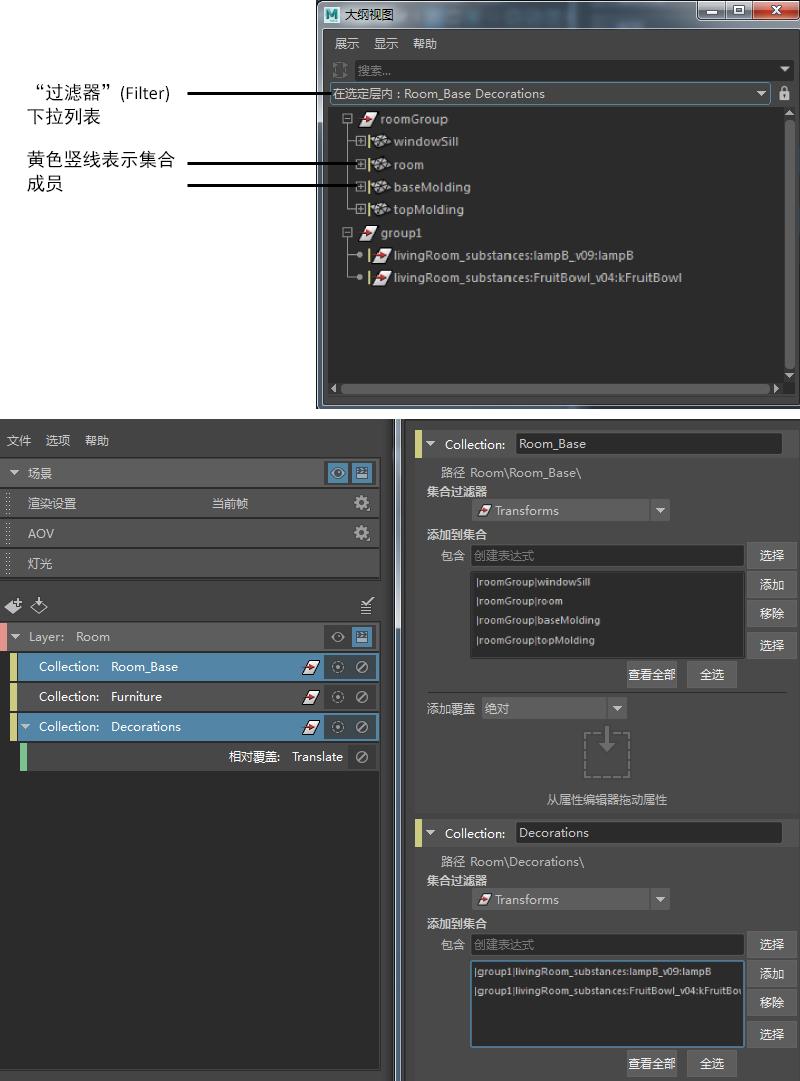Image resolution: width=800 pixels, height=1081 pixels.
Task: Click the transform filter icon on Decorations collection
Action: (311, 727)
